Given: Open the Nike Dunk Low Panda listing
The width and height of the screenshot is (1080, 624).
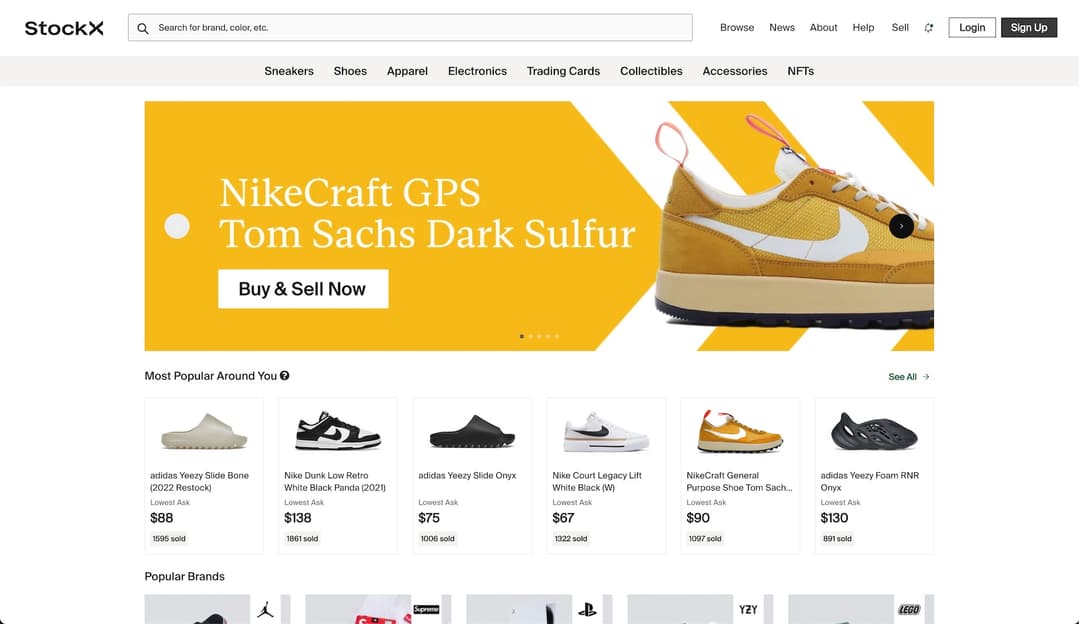Looking at the screenshot, I should click(x=338, y=475).
